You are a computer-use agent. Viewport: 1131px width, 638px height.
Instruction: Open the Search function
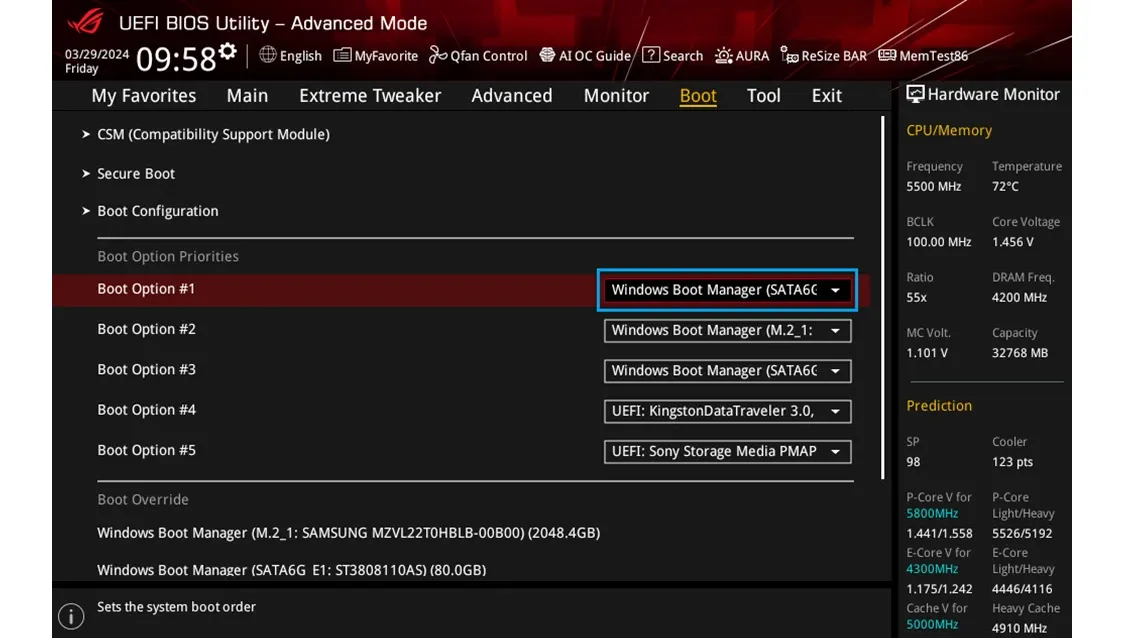click(x=682, y=56)
